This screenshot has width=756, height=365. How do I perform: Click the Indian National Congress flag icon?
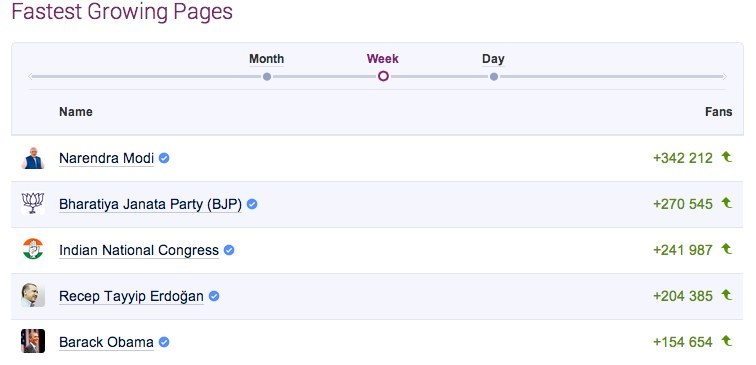click(x=33, y=250)
